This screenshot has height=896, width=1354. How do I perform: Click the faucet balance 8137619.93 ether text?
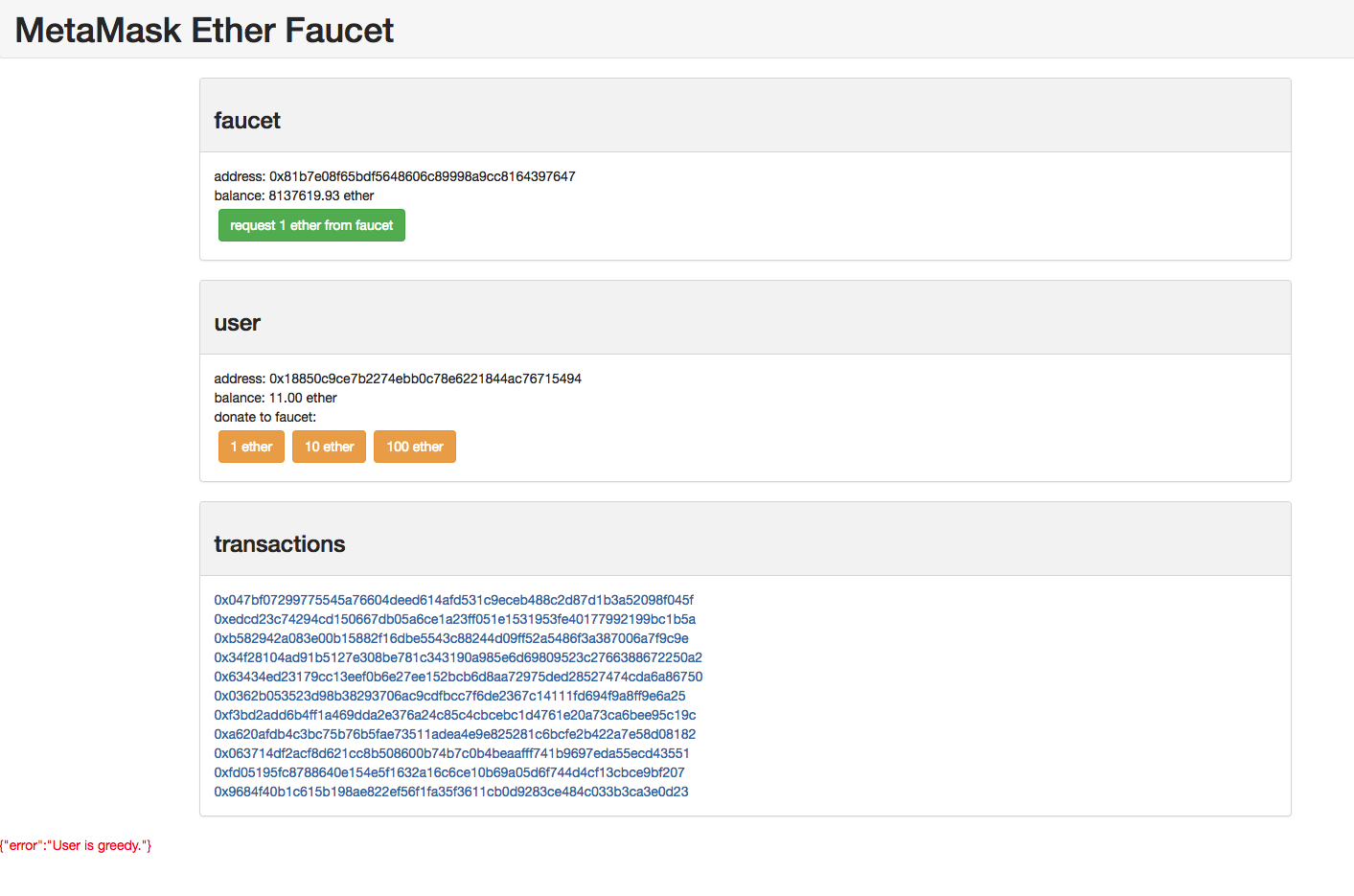294,195
